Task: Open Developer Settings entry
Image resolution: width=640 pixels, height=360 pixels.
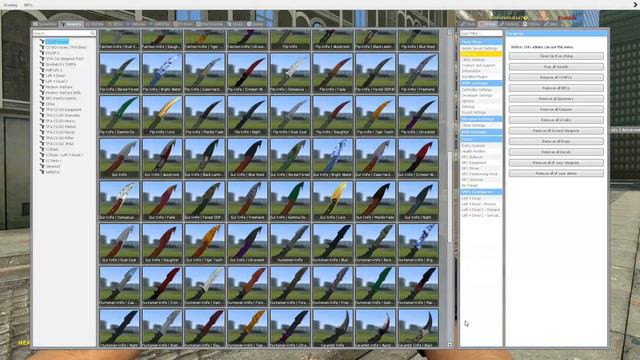Action: [x=481, y=96]
